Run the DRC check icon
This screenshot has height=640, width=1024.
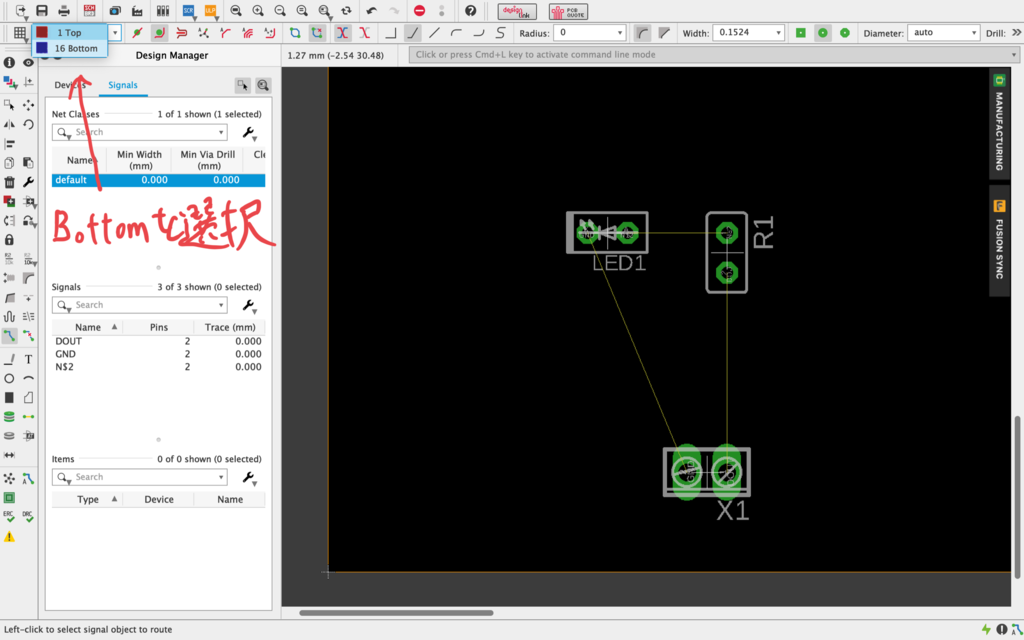28,517
